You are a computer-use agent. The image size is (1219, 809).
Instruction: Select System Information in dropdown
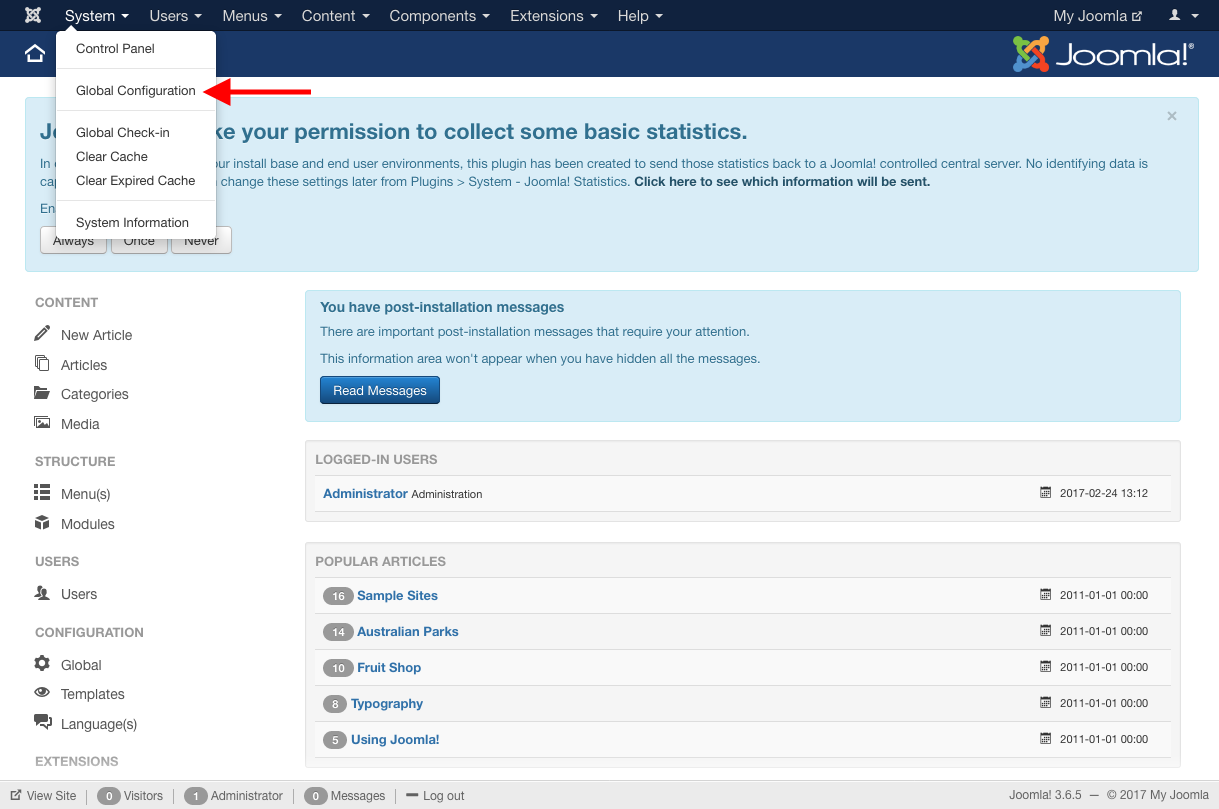pyautogui.click(x=132, y=223)
